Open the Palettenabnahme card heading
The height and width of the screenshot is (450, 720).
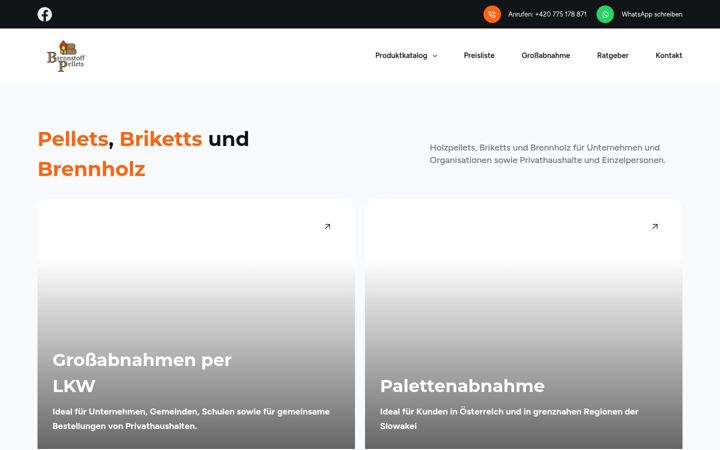pos(462,386)
